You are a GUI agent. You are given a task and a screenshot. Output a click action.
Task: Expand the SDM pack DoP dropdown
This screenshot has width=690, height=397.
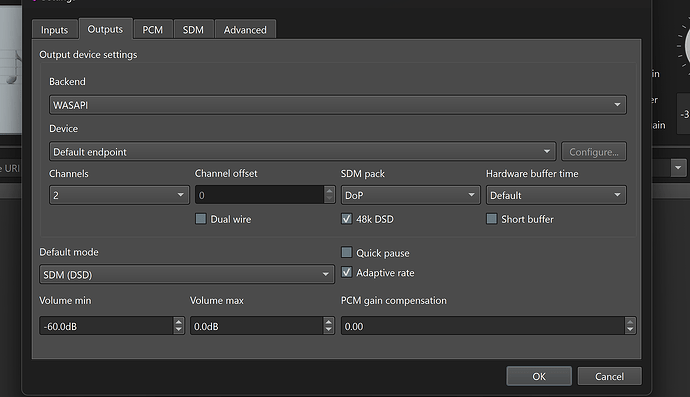pos(410,195)
